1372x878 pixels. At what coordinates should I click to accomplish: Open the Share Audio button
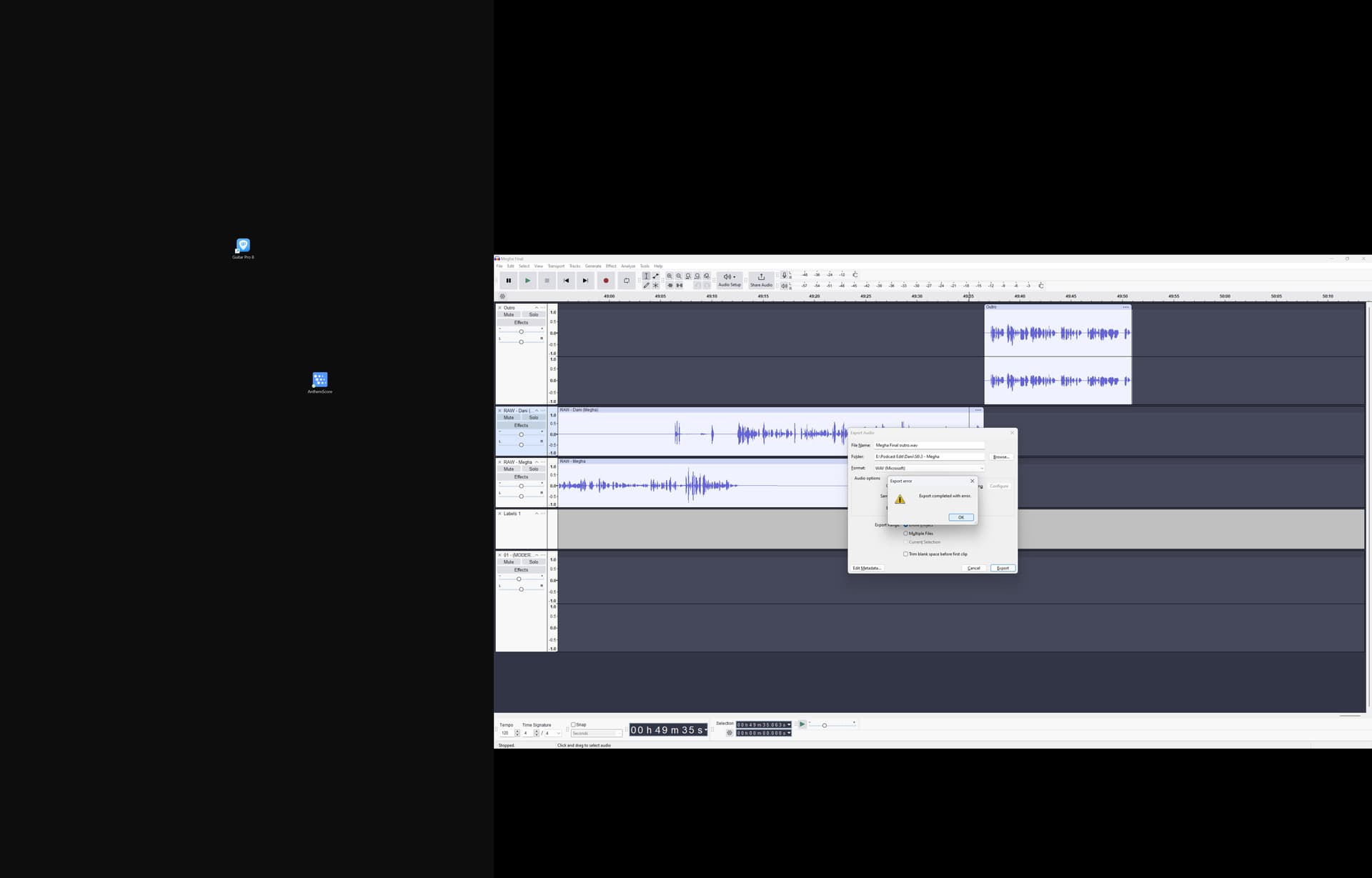point(761,279)
